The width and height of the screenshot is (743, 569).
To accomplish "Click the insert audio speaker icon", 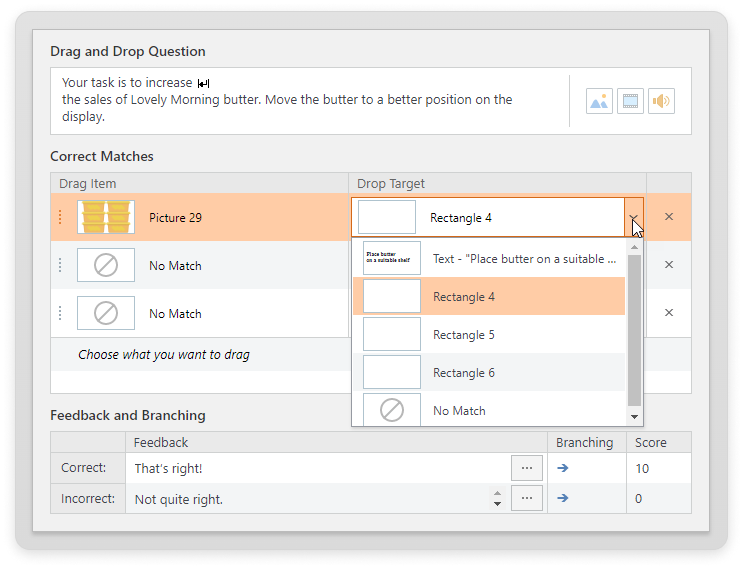I will point(661,101).
